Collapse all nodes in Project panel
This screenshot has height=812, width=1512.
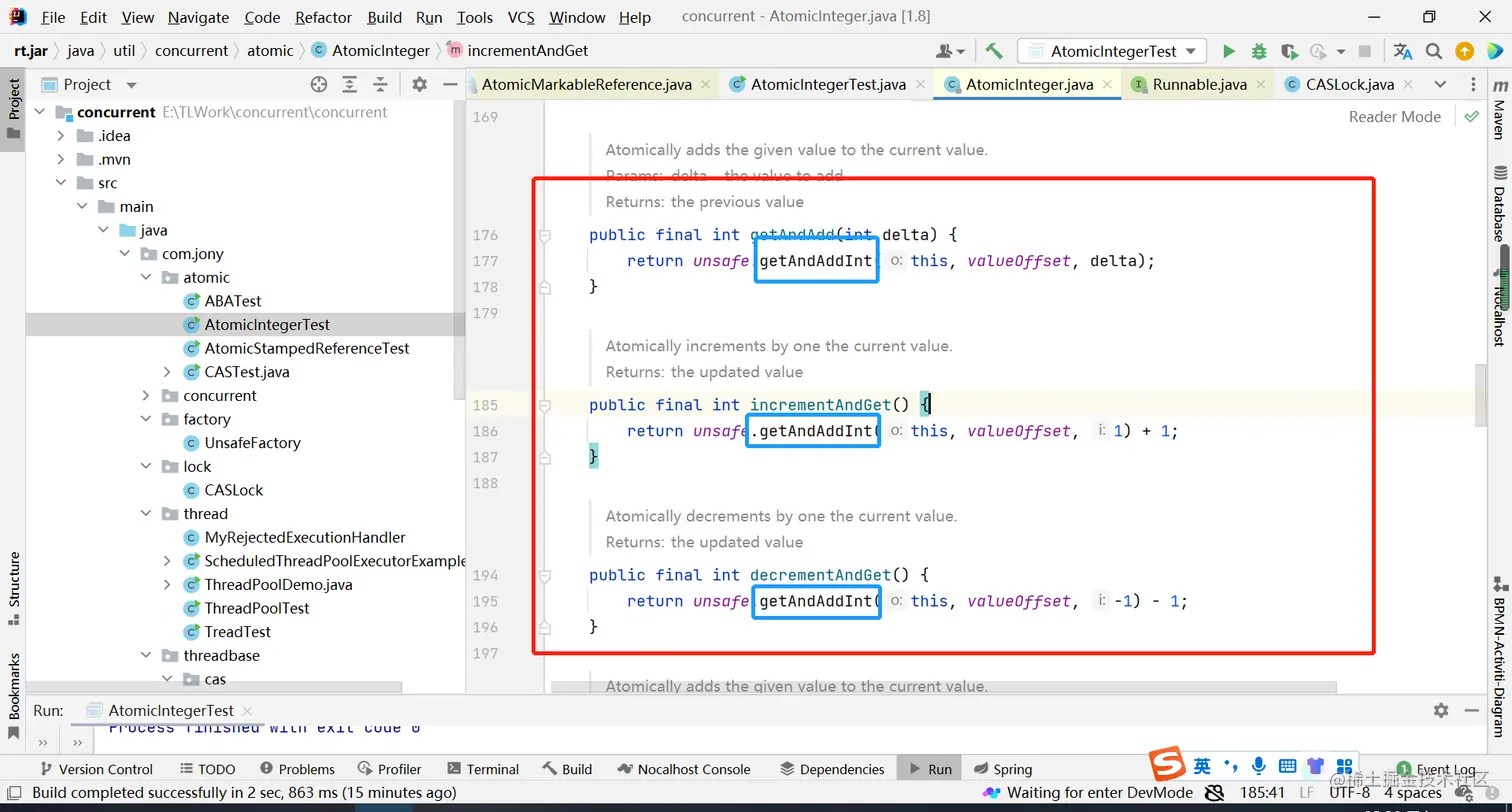point(380,84)
